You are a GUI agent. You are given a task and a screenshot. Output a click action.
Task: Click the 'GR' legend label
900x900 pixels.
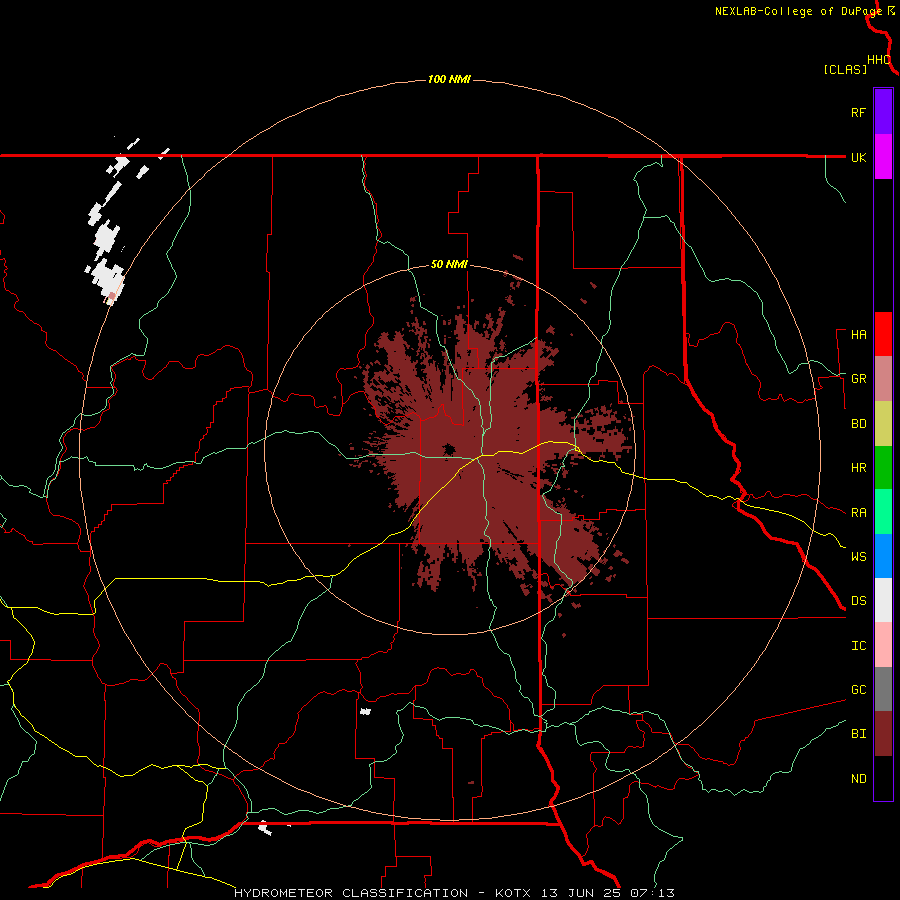pos(858,379)
